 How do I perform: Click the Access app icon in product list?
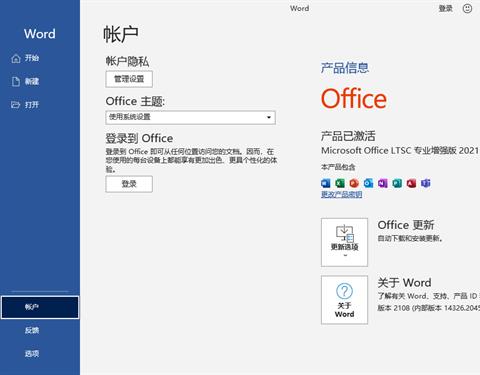[x=411, y=183]
